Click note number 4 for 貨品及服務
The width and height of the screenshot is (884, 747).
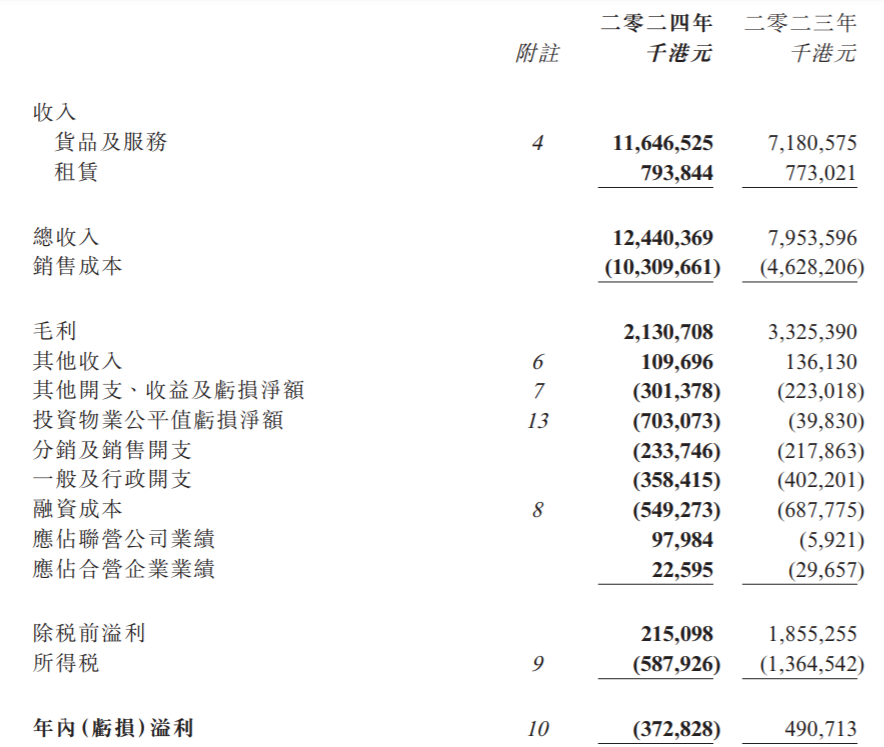click(x=538, y=143)
